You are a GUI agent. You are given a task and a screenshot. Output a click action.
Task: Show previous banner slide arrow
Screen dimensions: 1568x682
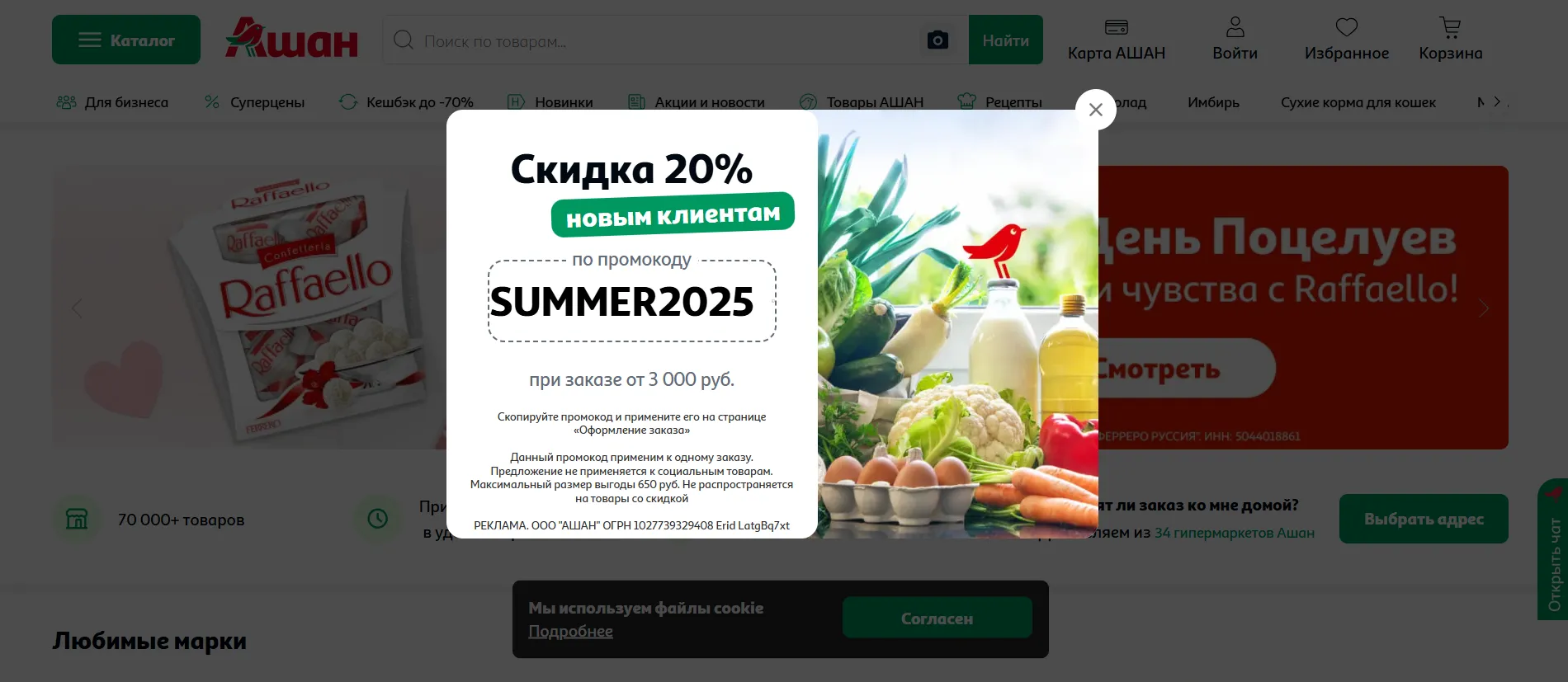pos(77,308)
